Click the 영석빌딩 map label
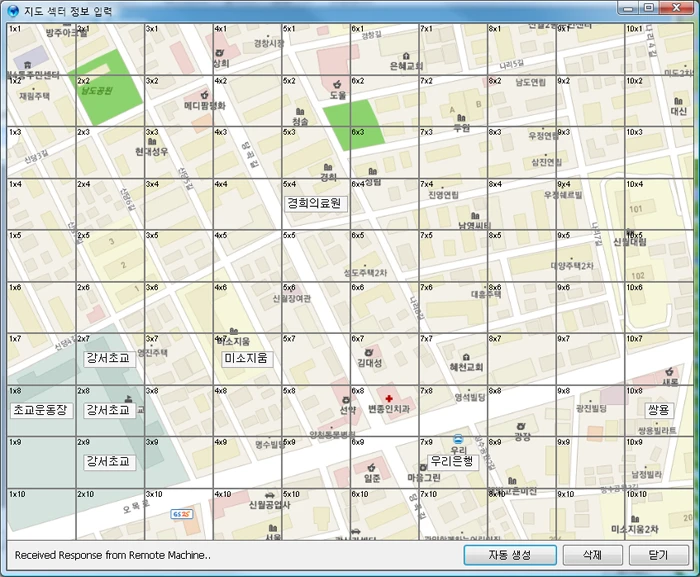Screen dimensions: 700x577 click(470, 397)
